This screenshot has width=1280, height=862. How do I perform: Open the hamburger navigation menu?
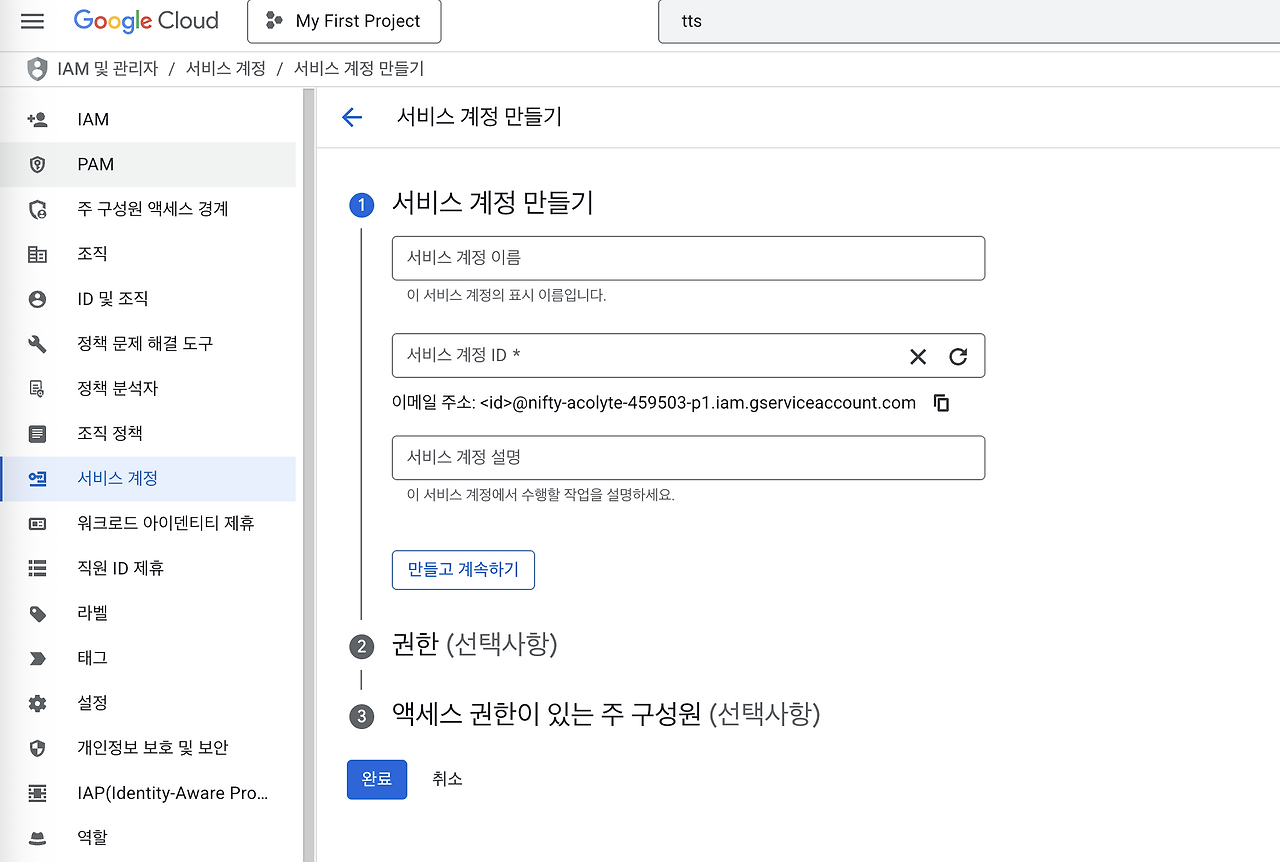[32, 21]
